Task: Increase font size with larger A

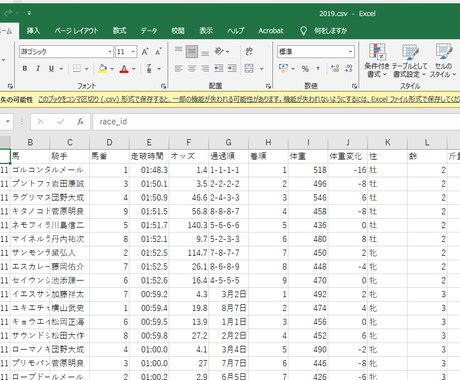Action: (x=145, y=52)
